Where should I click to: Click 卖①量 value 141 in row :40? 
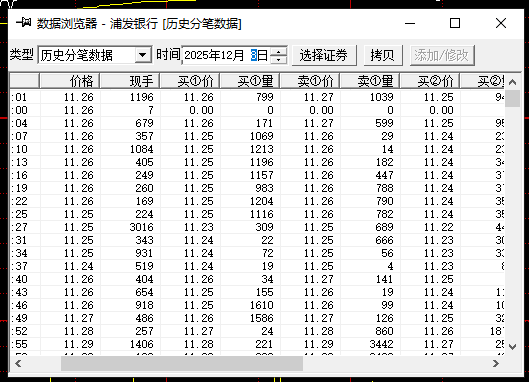coord(384,279)
